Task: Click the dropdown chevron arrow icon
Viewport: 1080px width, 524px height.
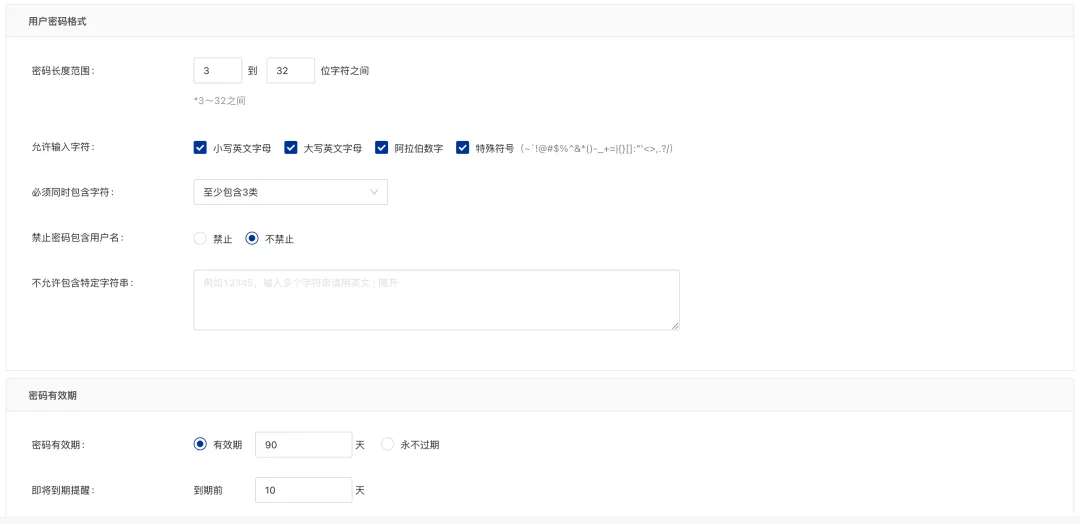Action: (x=374, y=192)
